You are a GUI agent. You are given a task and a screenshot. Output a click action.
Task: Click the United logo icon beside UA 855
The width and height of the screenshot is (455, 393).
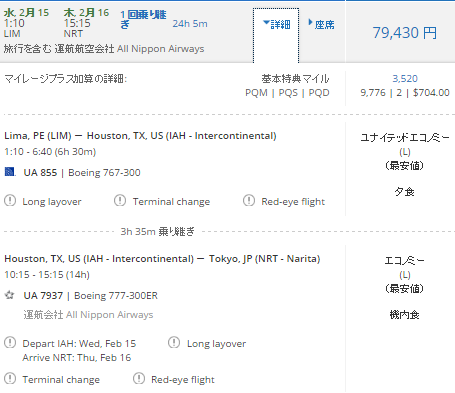pyautogui.click(x=10, y=172)
